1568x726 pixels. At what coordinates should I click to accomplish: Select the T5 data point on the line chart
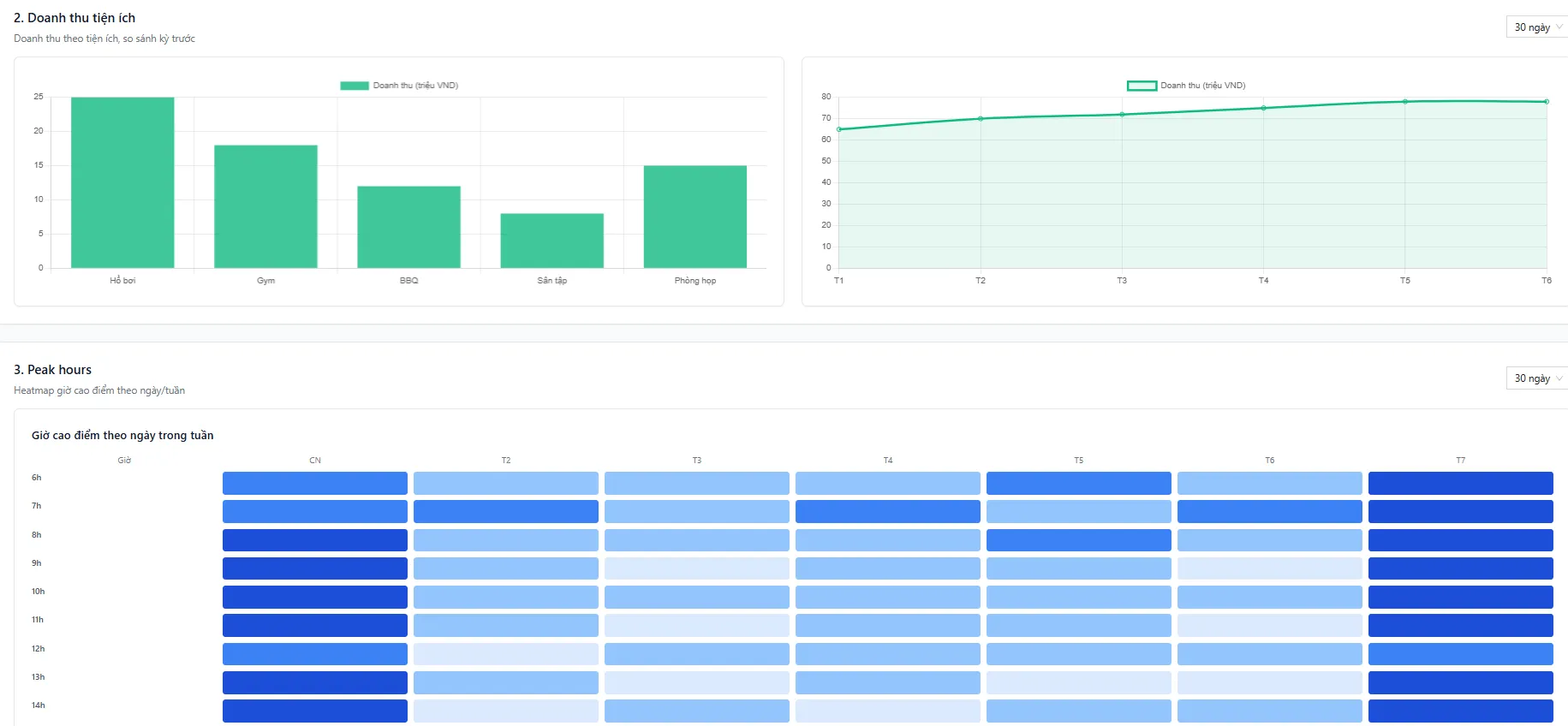(1405, 102)
